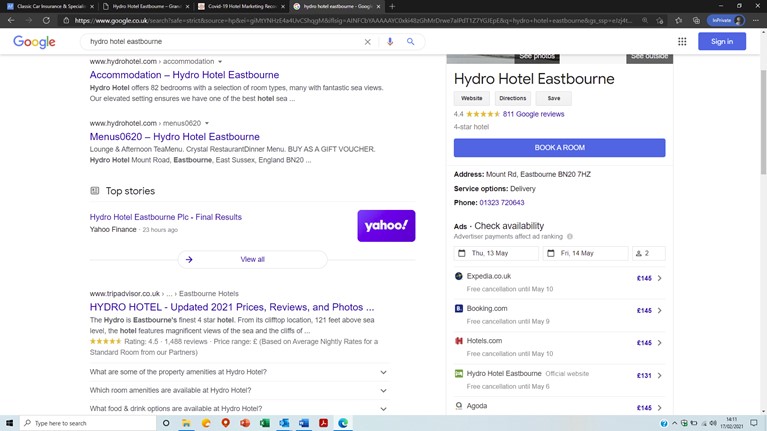Refresh the page with the browser reload icon
This screenshot has height=431, width=767.
(46, 20)
